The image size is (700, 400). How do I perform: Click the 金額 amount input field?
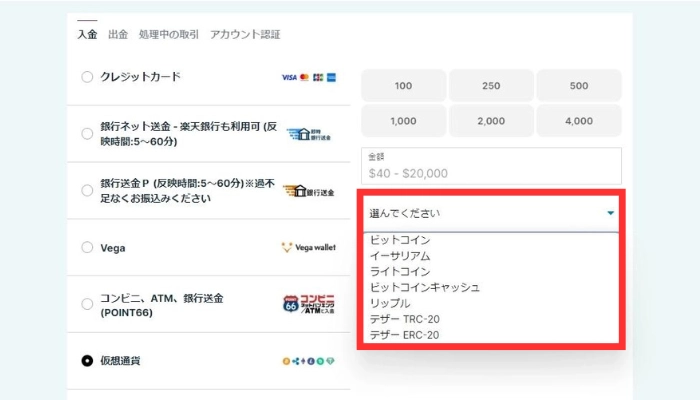[491, 166]
